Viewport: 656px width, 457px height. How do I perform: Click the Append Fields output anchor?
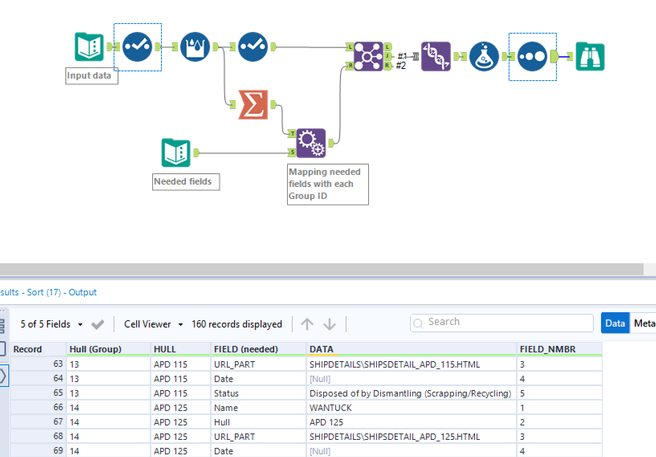click(x=331, y=144)
